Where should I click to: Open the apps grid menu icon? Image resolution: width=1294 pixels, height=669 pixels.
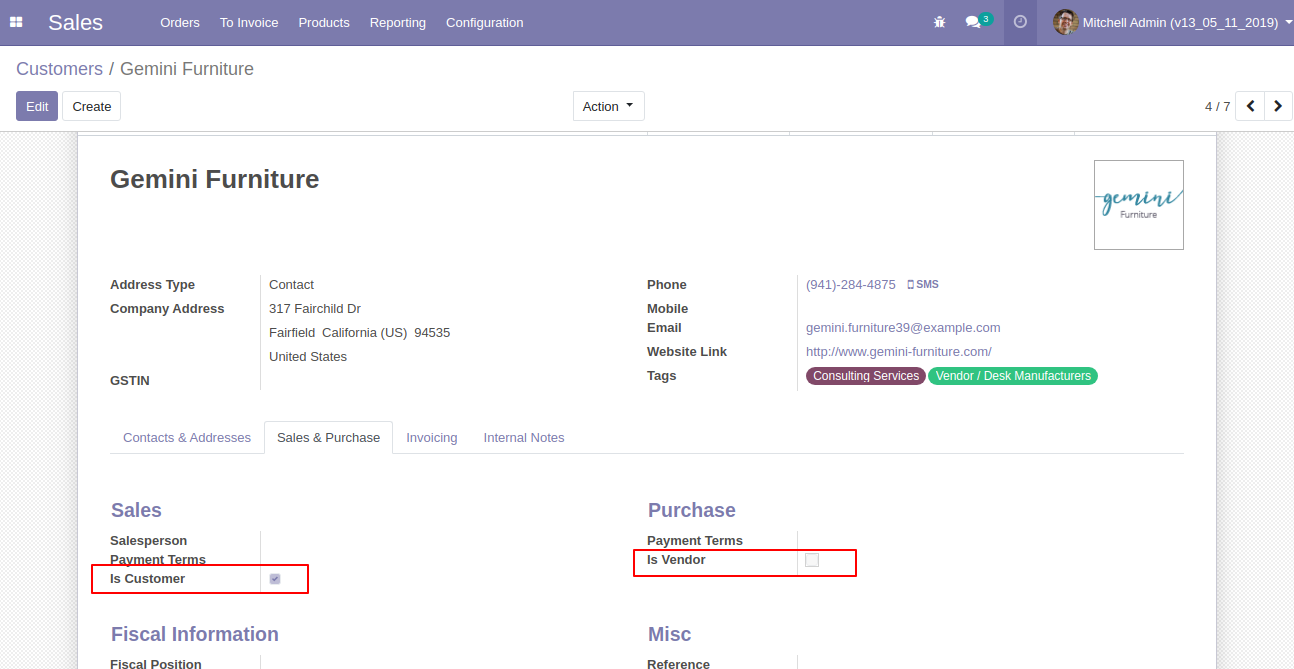(16, 22)
